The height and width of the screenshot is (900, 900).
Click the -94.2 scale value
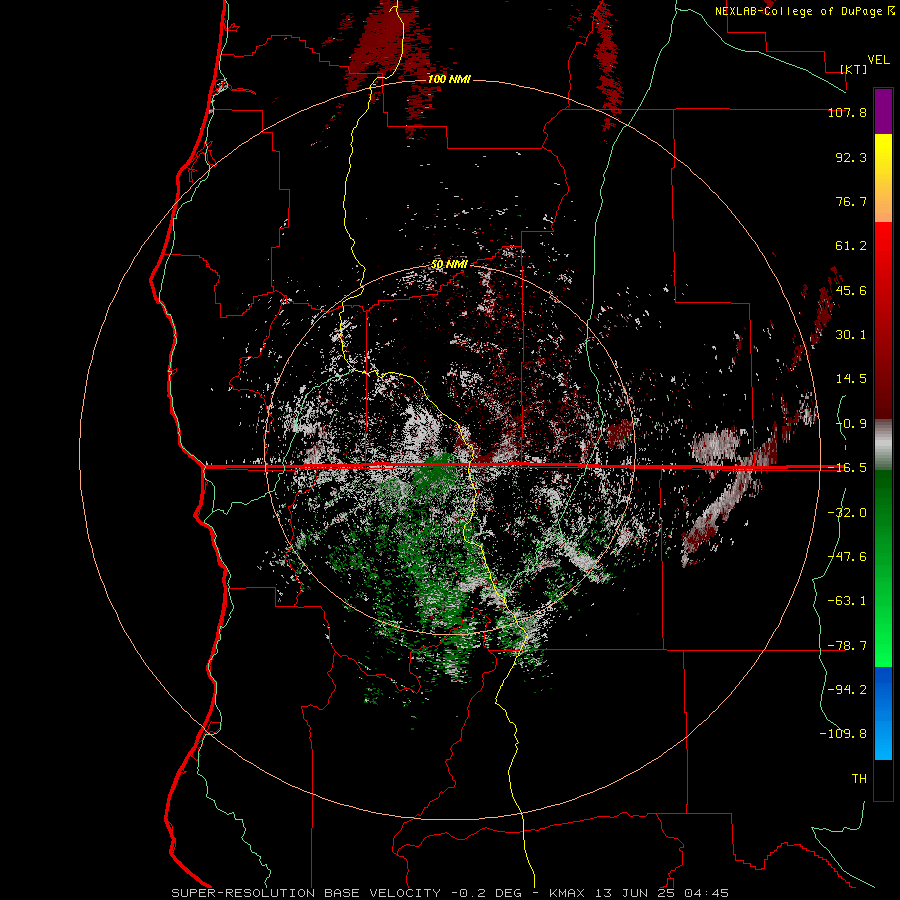tap(847, 689)
